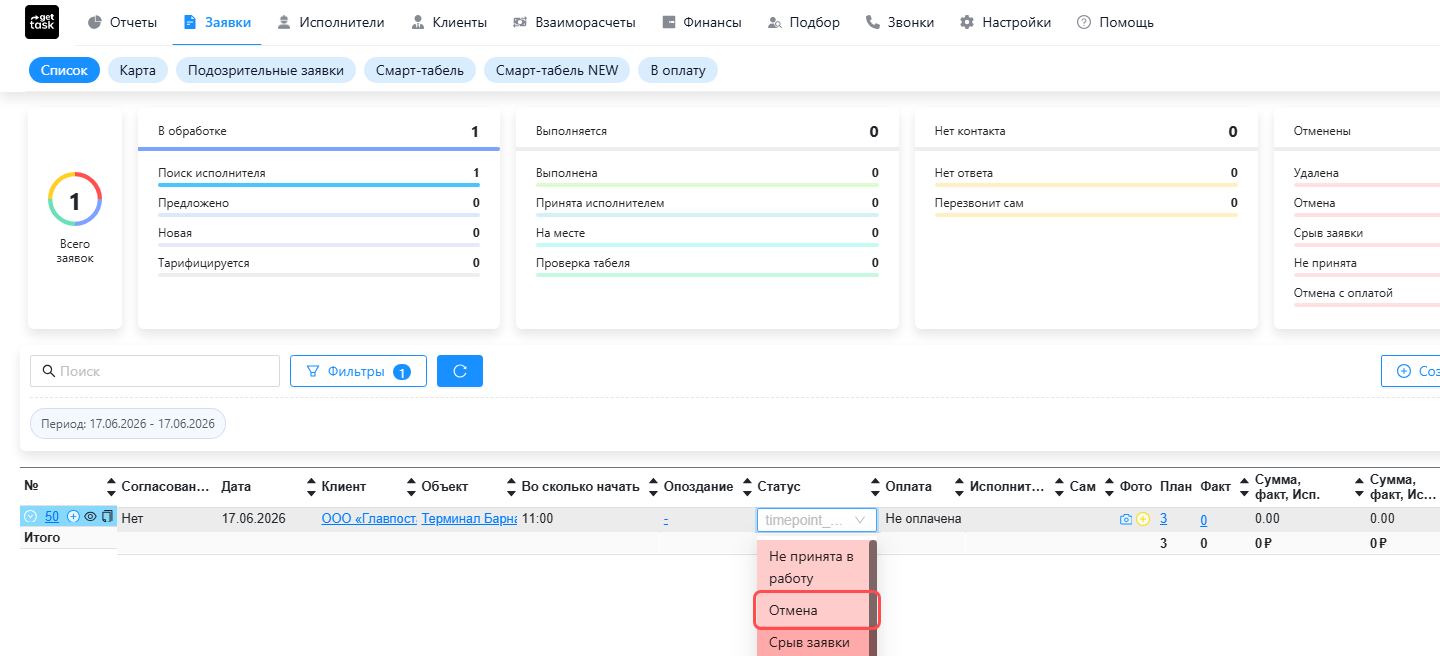The height and width of the screenshot is (656, 1440).
Task: Click the Поиск search input field
Action: [155, 371]
